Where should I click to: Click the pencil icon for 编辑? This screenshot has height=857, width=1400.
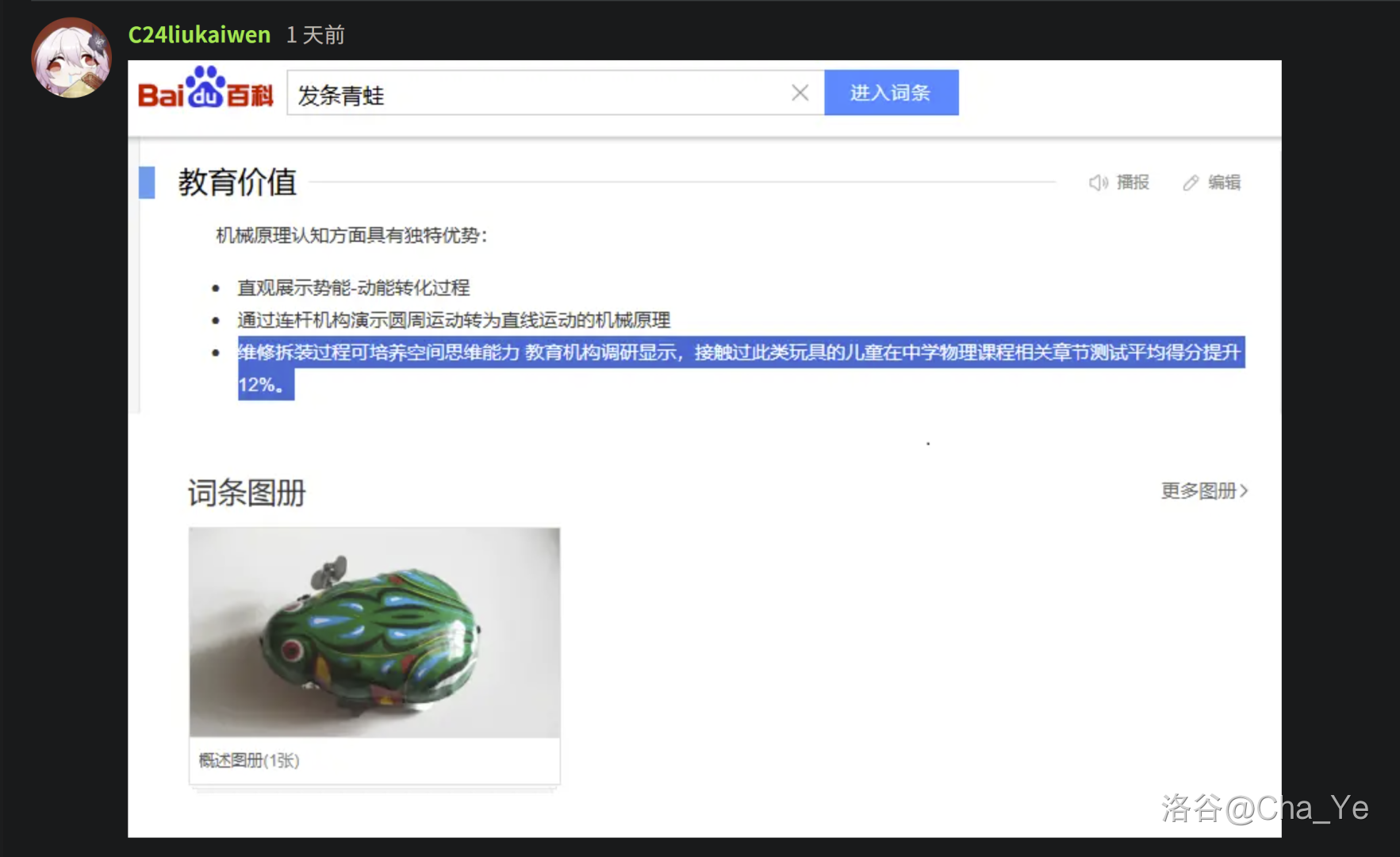(x=1191, y=183)
